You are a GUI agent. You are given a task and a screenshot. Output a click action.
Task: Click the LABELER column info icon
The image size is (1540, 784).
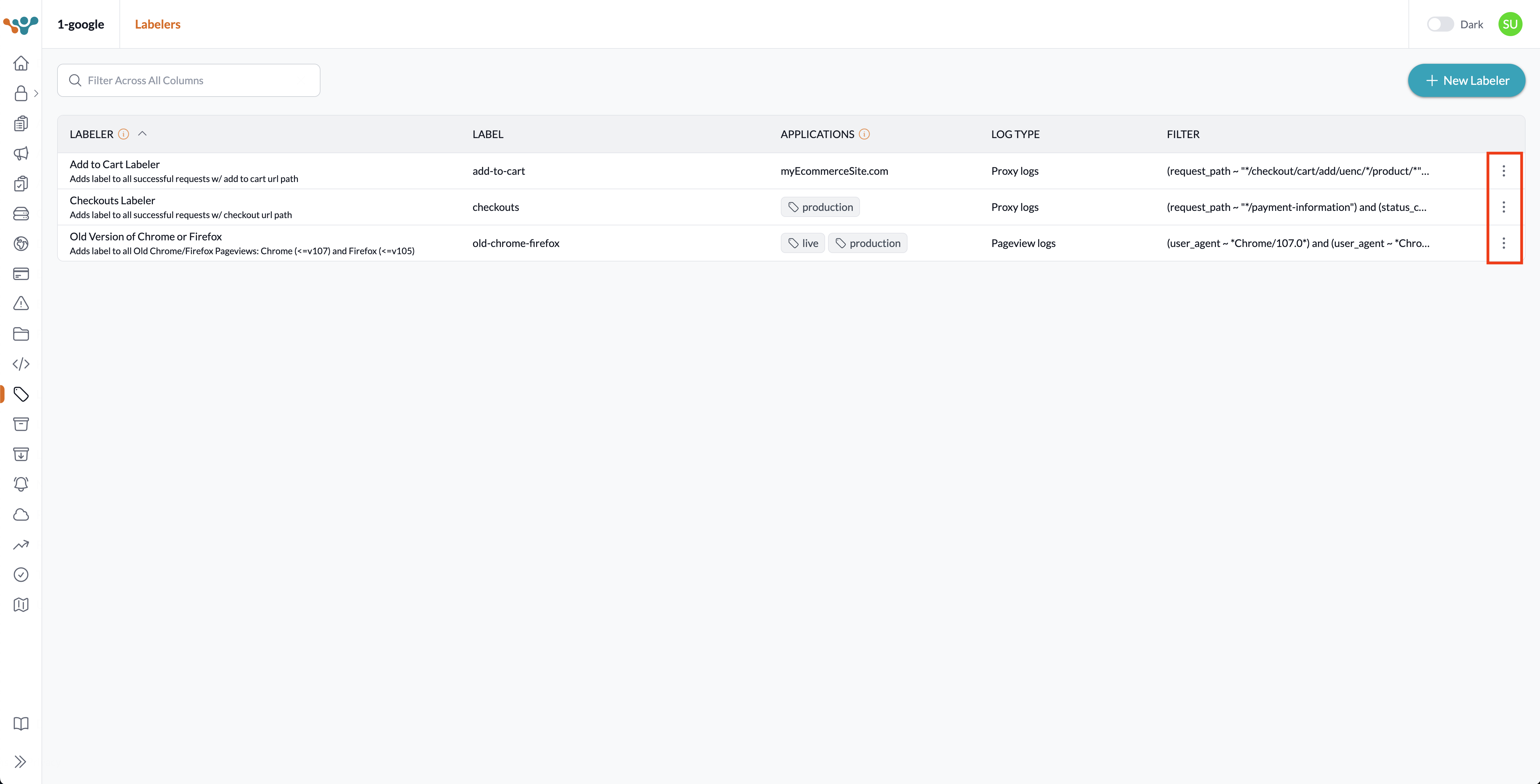pos(124,134)
